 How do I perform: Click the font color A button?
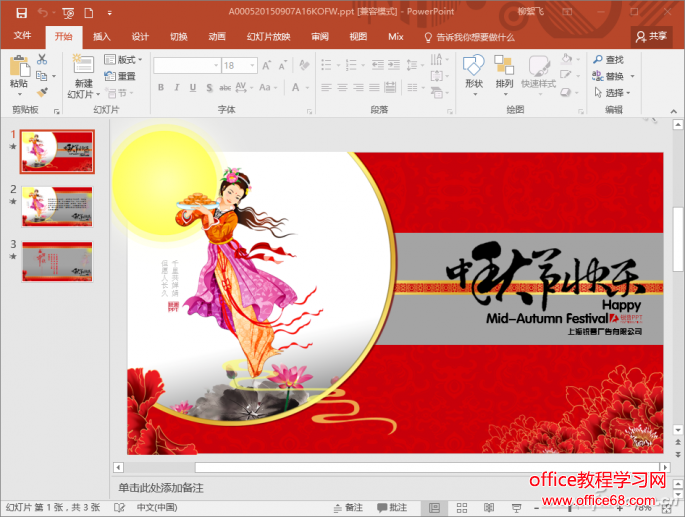pos(296,87)
